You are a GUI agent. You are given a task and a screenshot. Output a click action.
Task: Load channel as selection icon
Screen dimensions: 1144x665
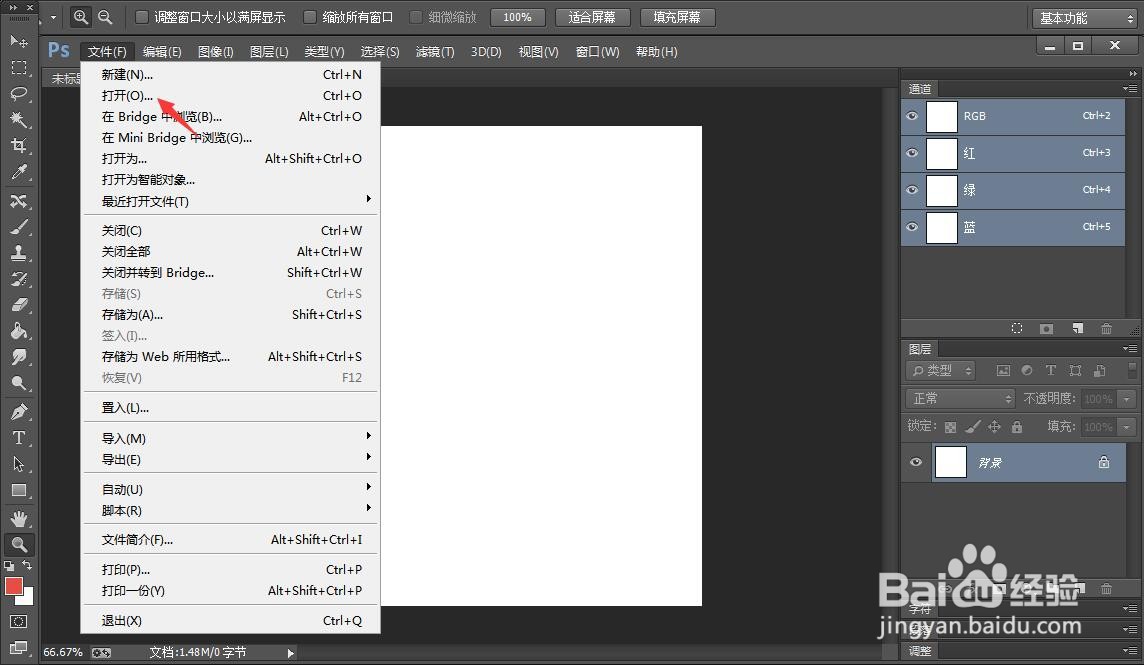coord(1016,328)
